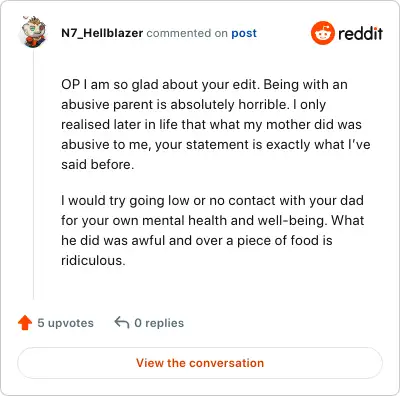
Task: Click the first paragraph starting "OP I am"
Action: tap(216, 124)
